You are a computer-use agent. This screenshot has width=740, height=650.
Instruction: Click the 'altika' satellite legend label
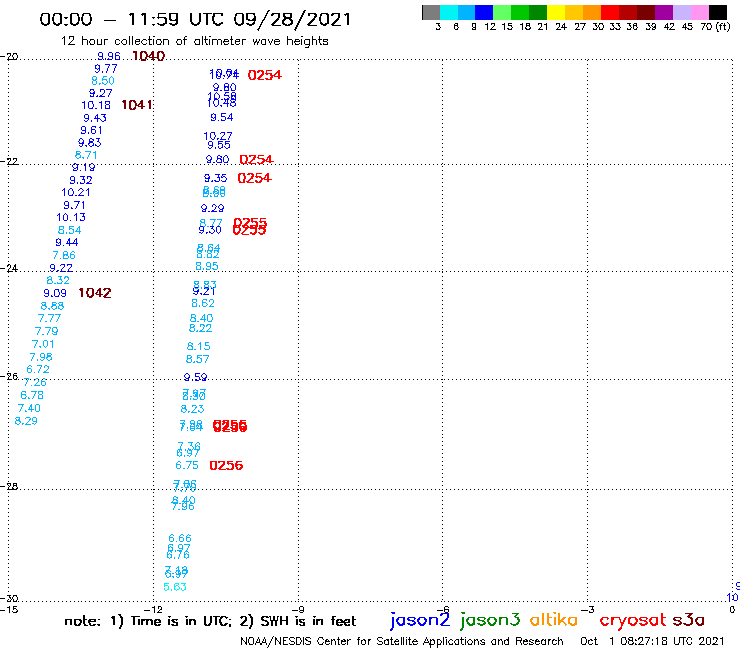(x=554, y=620)
